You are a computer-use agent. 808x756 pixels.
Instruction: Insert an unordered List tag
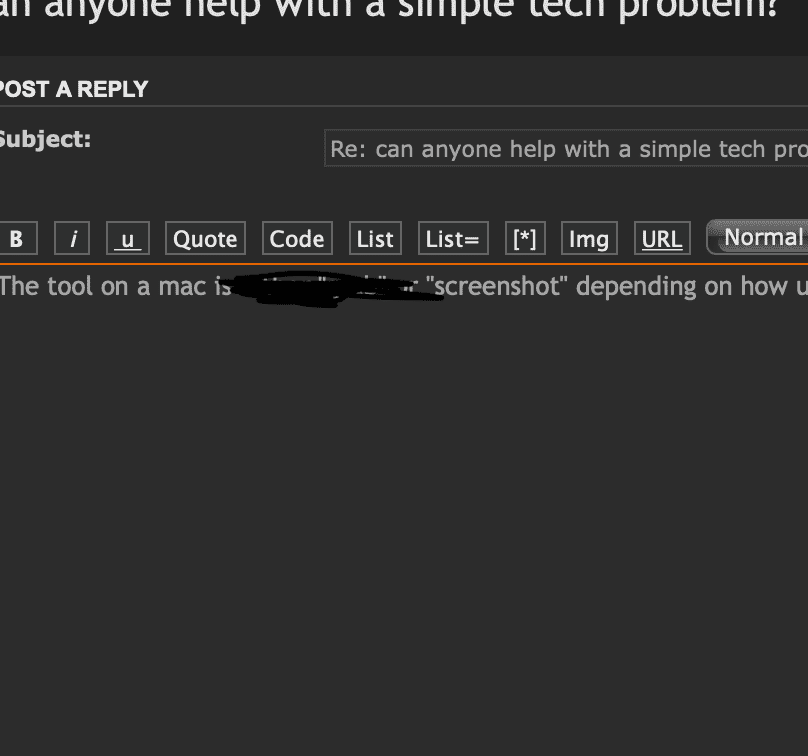pyautogui.click(x=375, y=238)
